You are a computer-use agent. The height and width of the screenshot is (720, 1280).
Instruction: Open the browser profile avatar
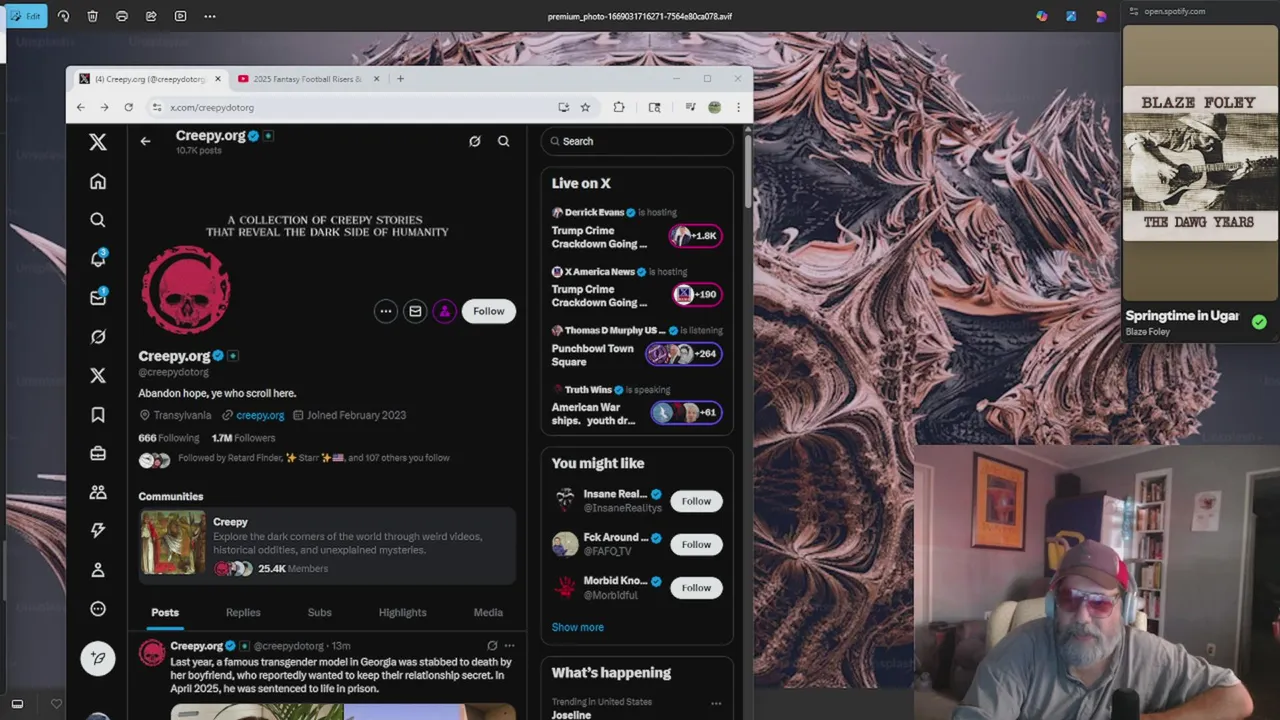[714, 107]
